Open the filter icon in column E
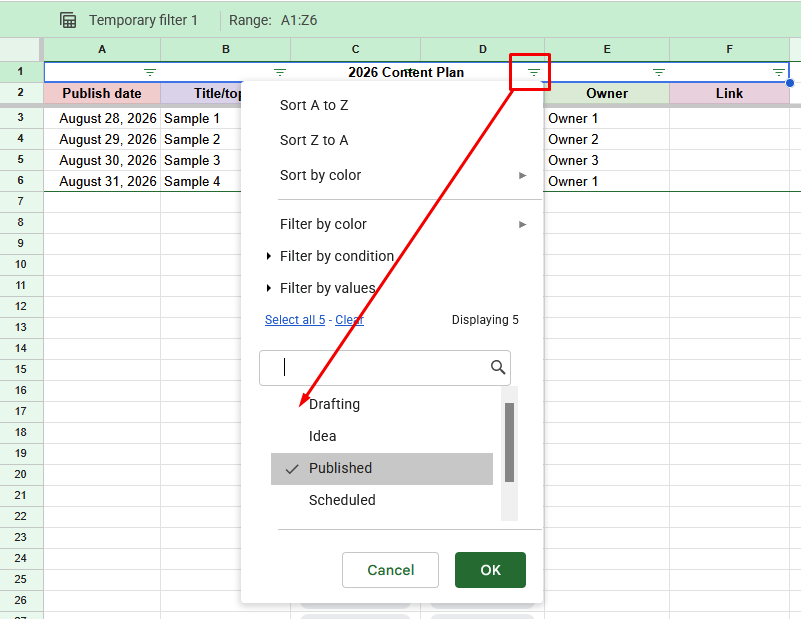Screen dimensions: 801x619 coord(659,73)
